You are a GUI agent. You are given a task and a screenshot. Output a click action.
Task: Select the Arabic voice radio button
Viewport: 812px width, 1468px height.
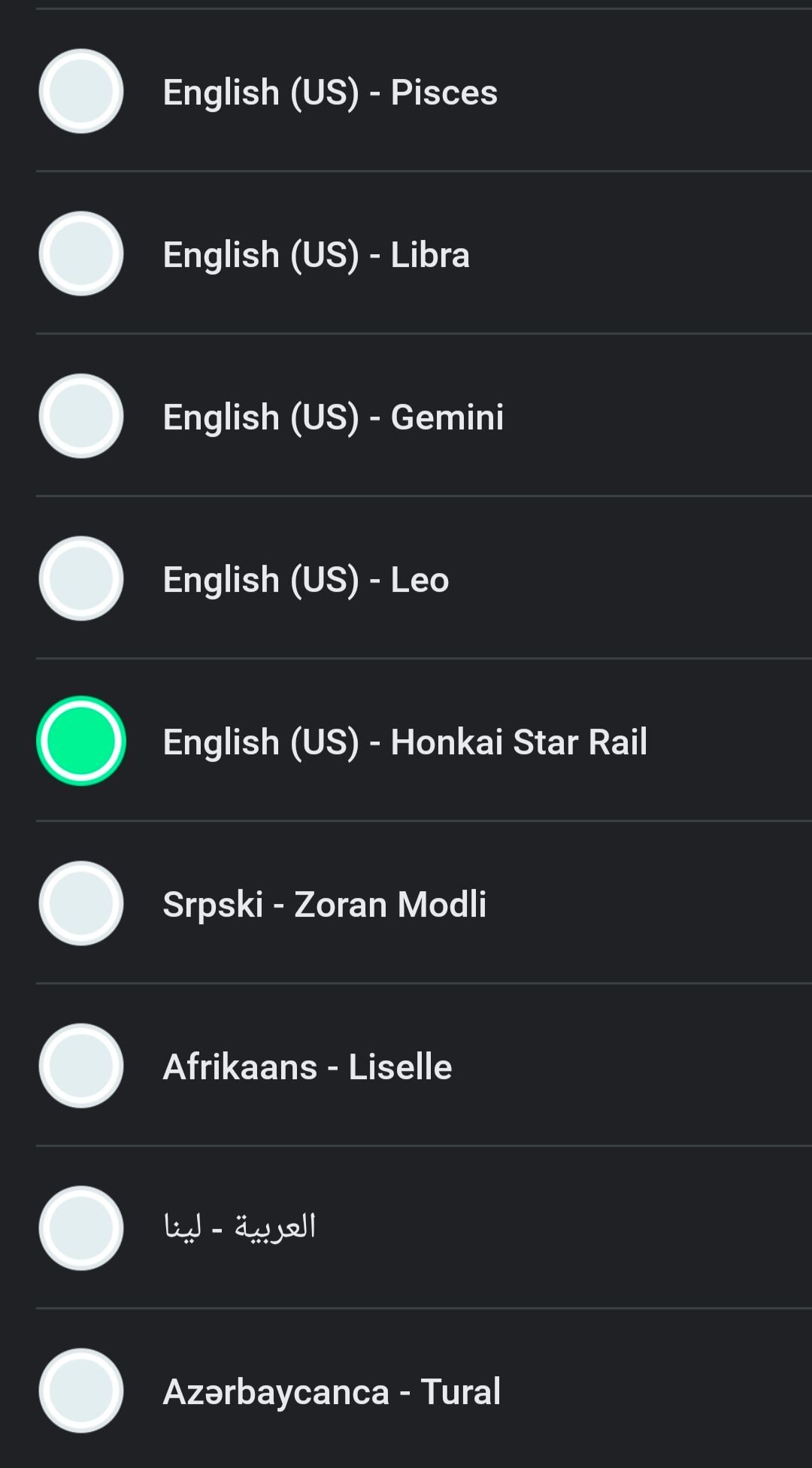click(81, 1229)
